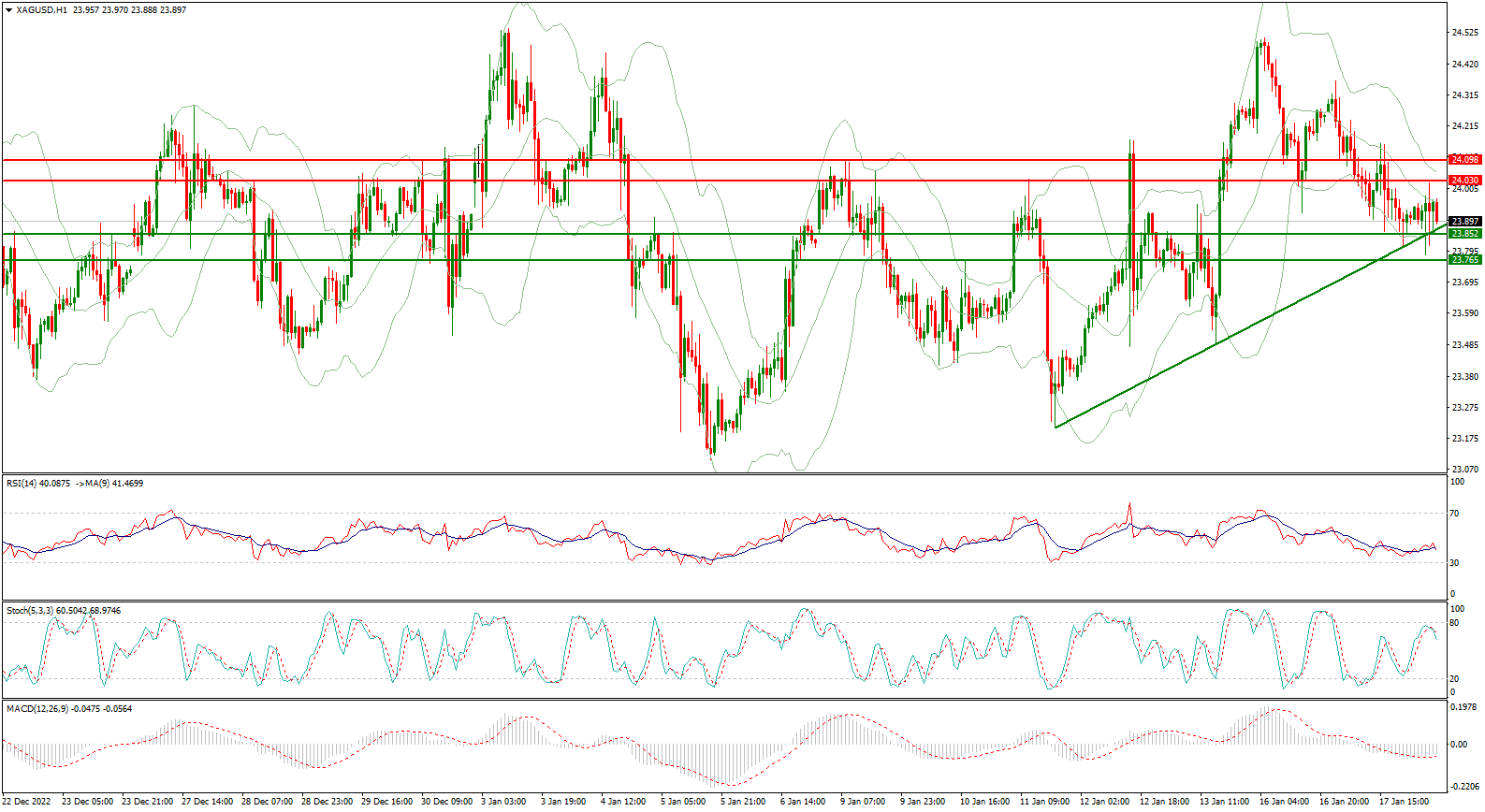Click 23.380 on the price axis
This screenshot has height=812, width=1485.
pyautogui.click(x=1464, y=376)
